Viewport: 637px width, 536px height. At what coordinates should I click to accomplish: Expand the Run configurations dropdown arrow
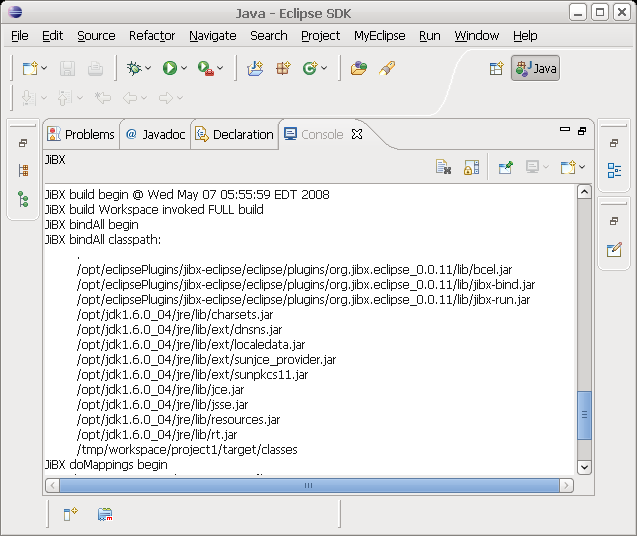click(184, 68)
